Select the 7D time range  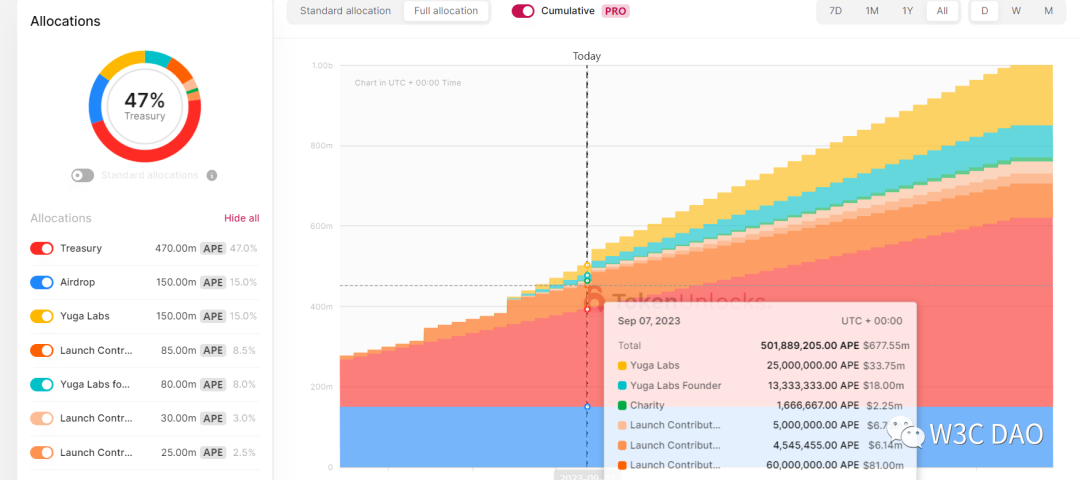tap(835, 11)
